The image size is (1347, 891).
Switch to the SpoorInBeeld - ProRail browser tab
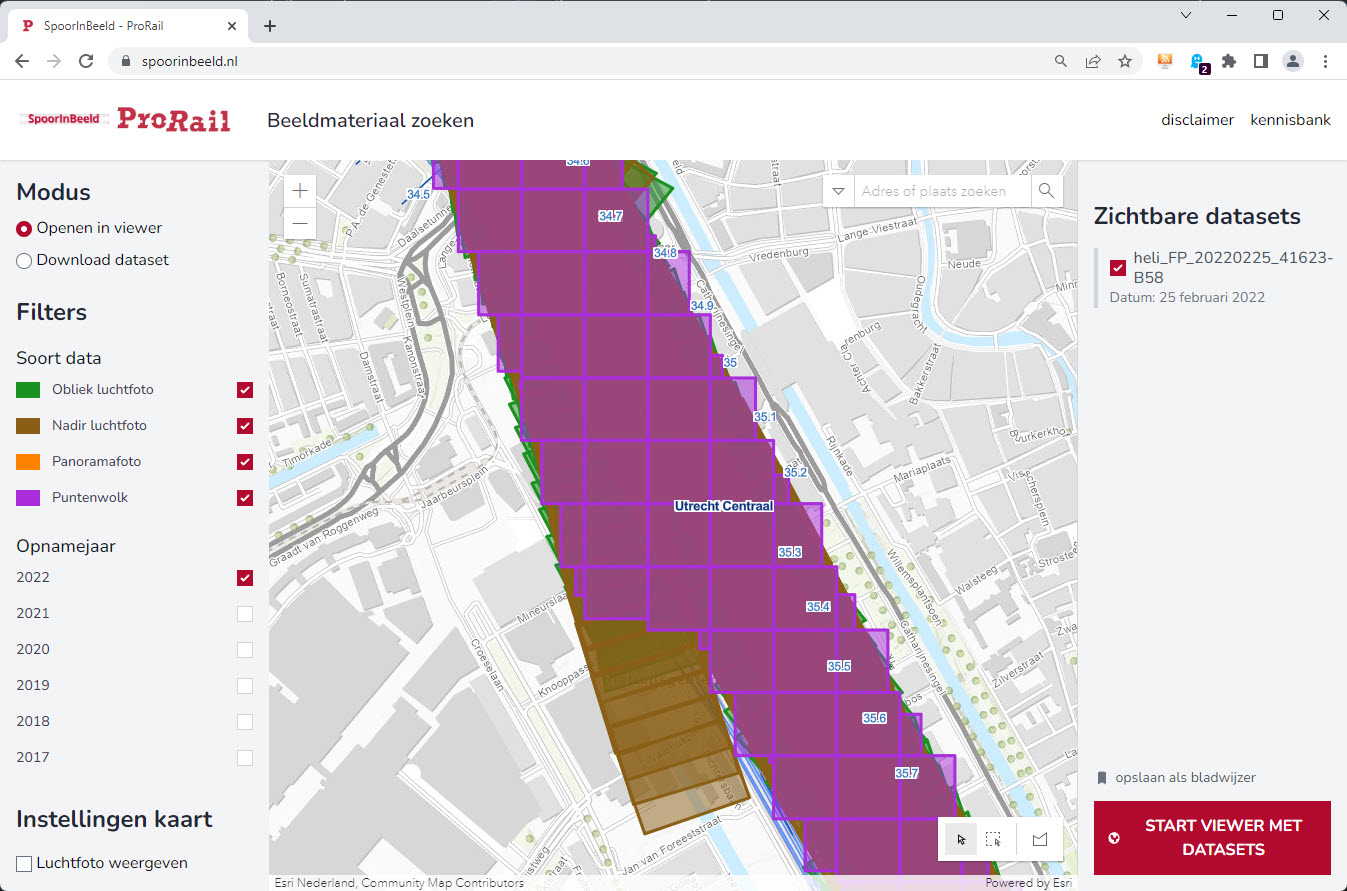(120, 25)
